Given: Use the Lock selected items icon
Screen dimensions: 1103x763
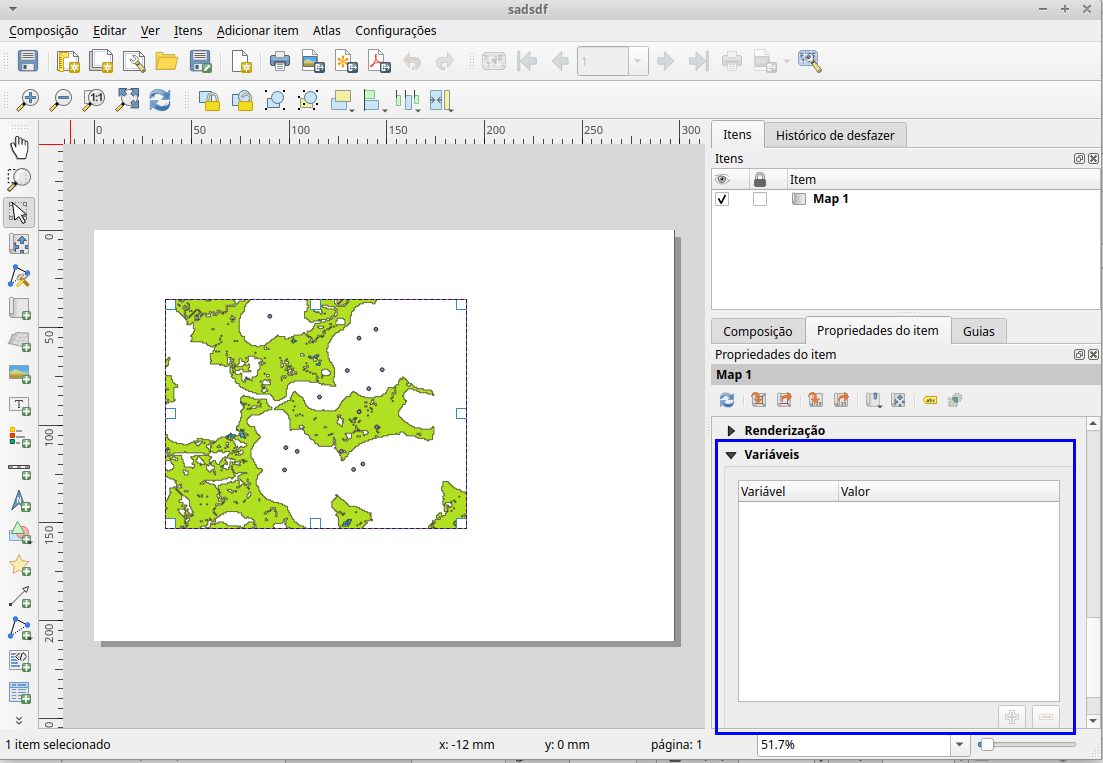Looking at the screenshot, I should [x=209, y=100].
